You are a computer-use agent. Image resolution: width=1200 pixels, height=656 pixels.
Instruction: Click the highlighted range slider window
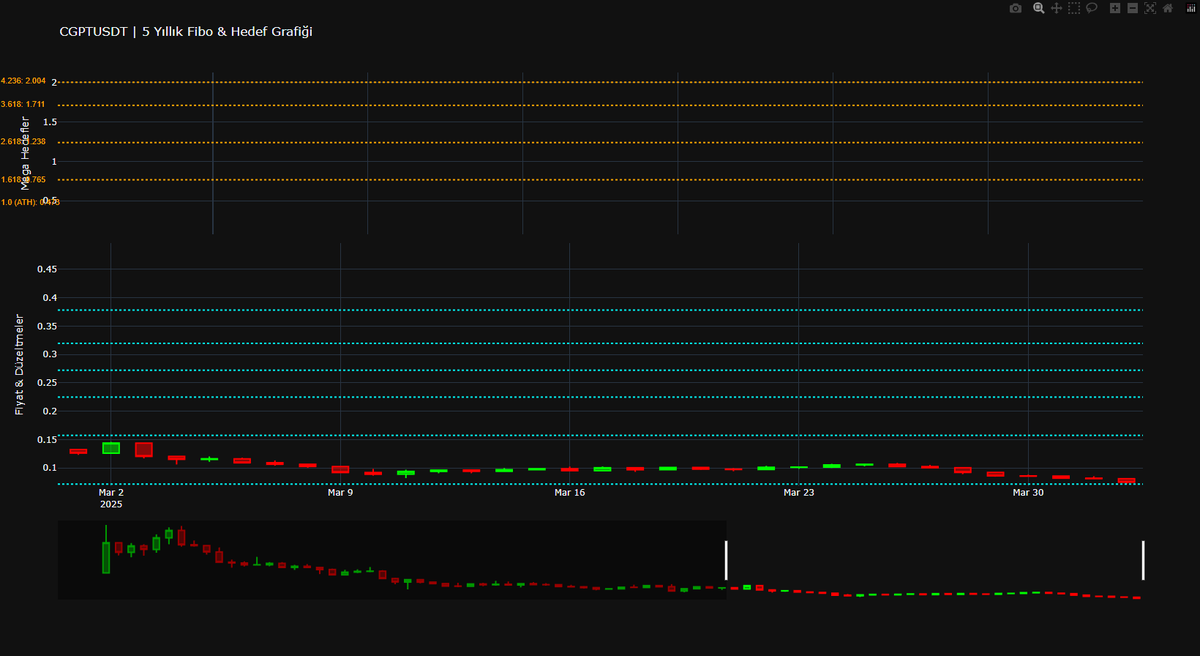pyautogui.click(x=935, y=560)
